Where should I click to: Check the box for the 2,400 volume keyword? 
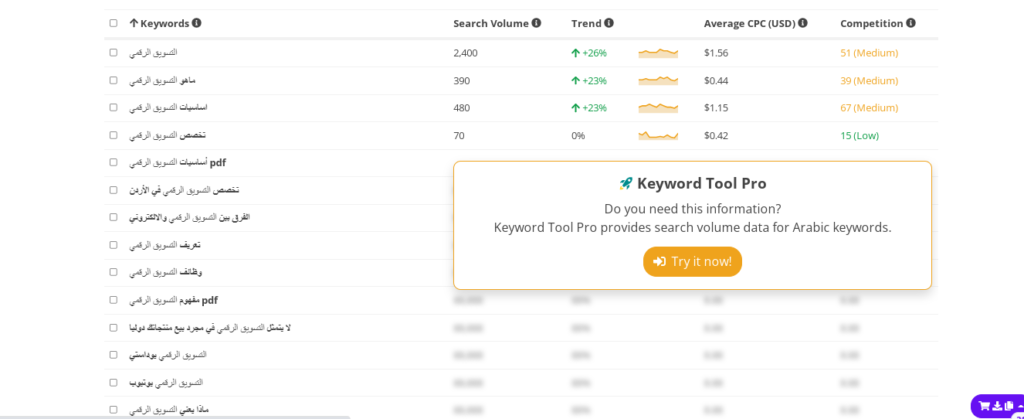114,52
